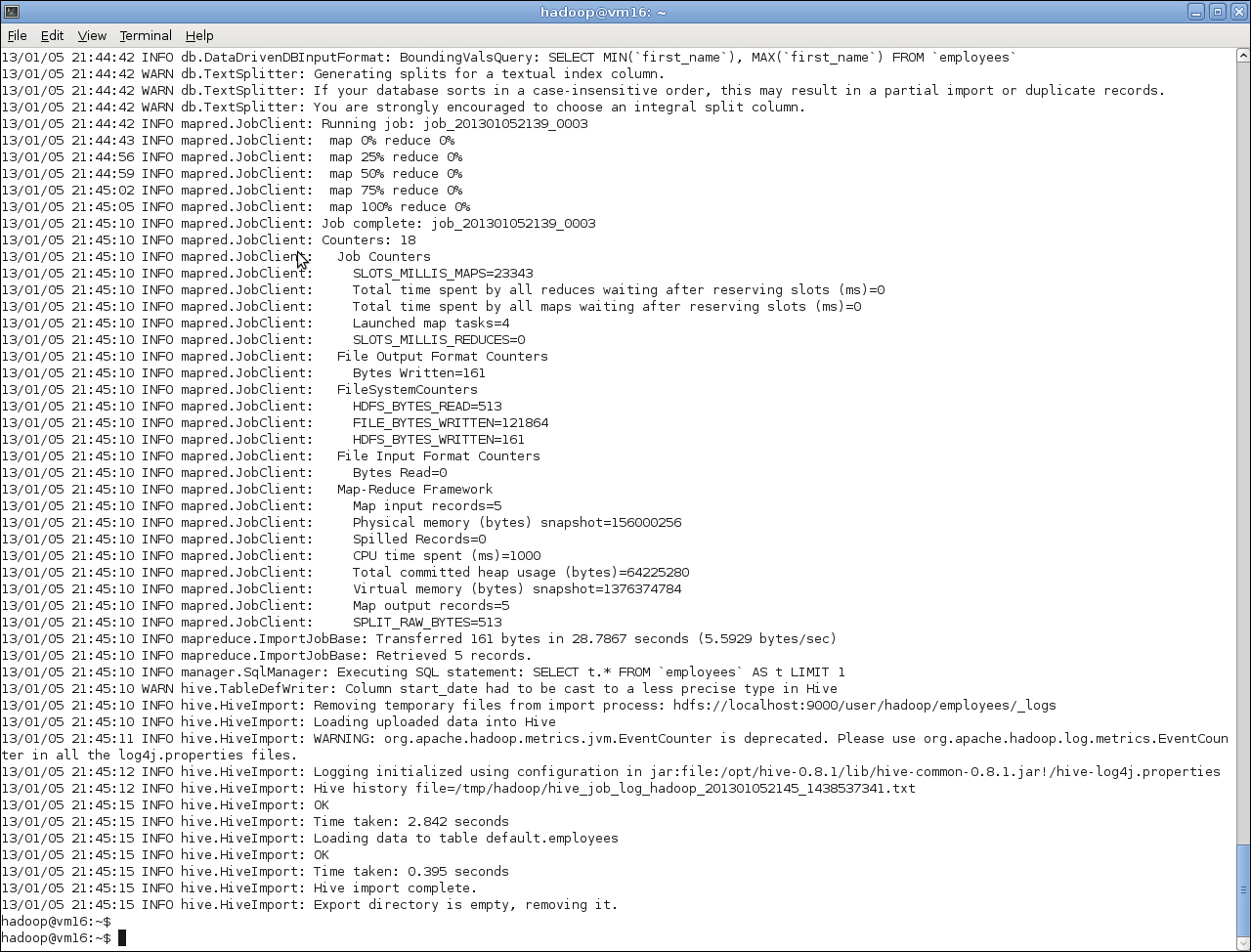Open the Edit menu

click(52, 35)
